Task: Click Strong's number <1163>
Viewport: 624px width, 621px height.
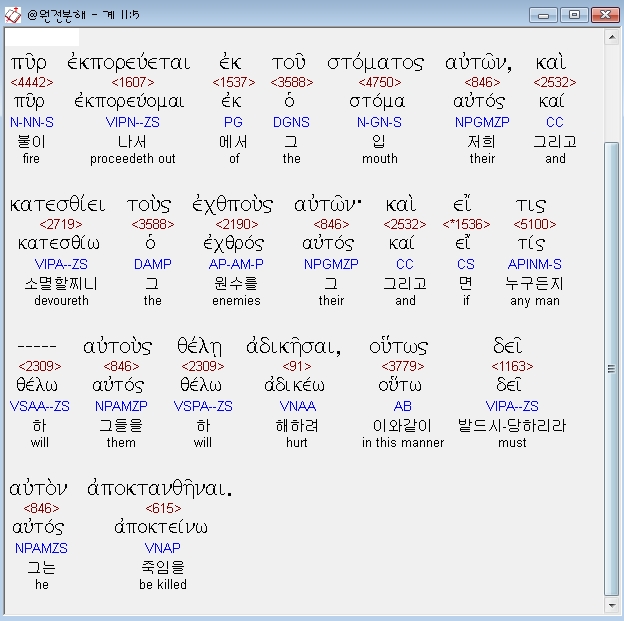Action: (512, 366)
